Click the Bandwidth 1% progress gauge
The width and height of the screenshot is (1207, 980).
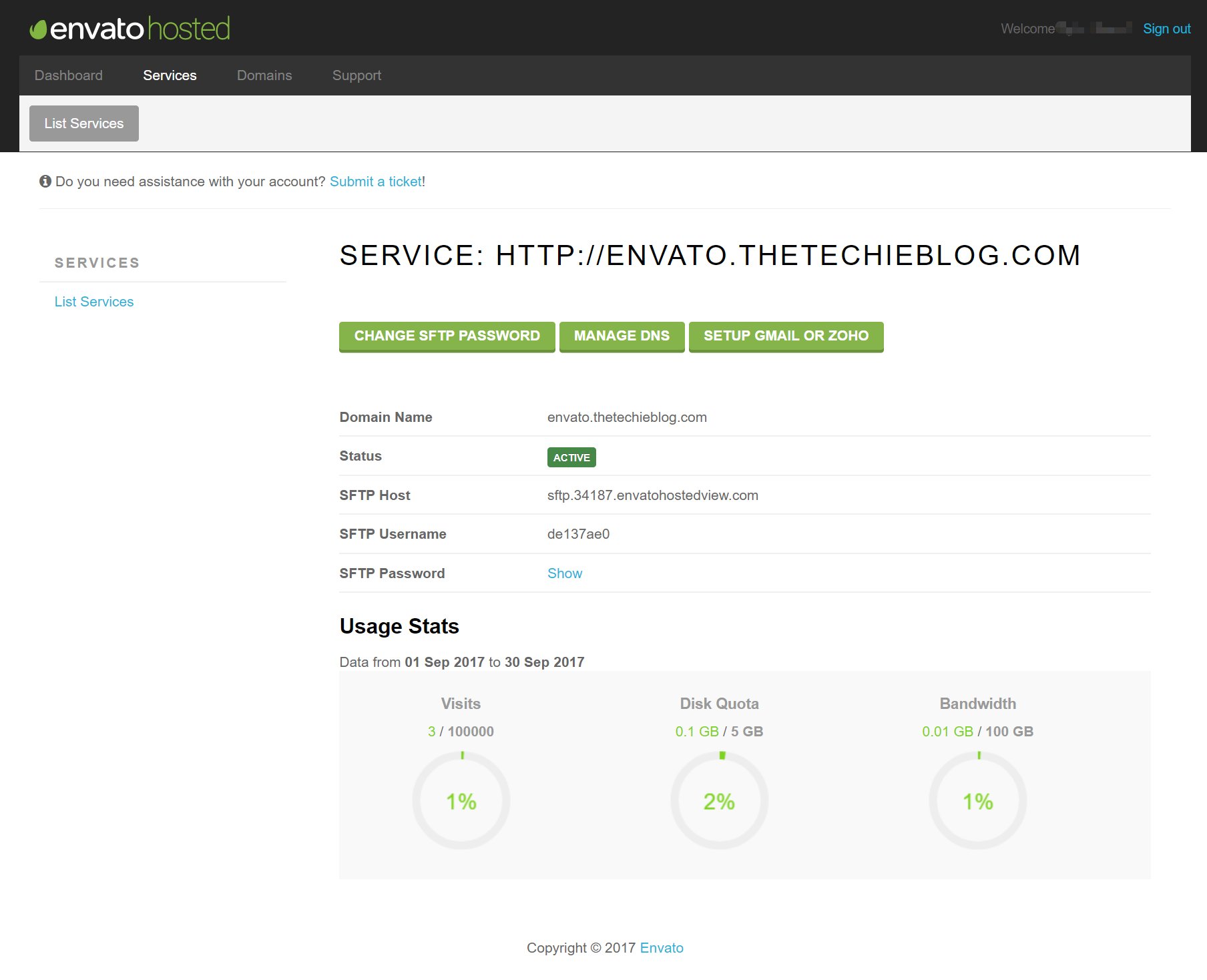pyautogui.click(x=978, y=800)
